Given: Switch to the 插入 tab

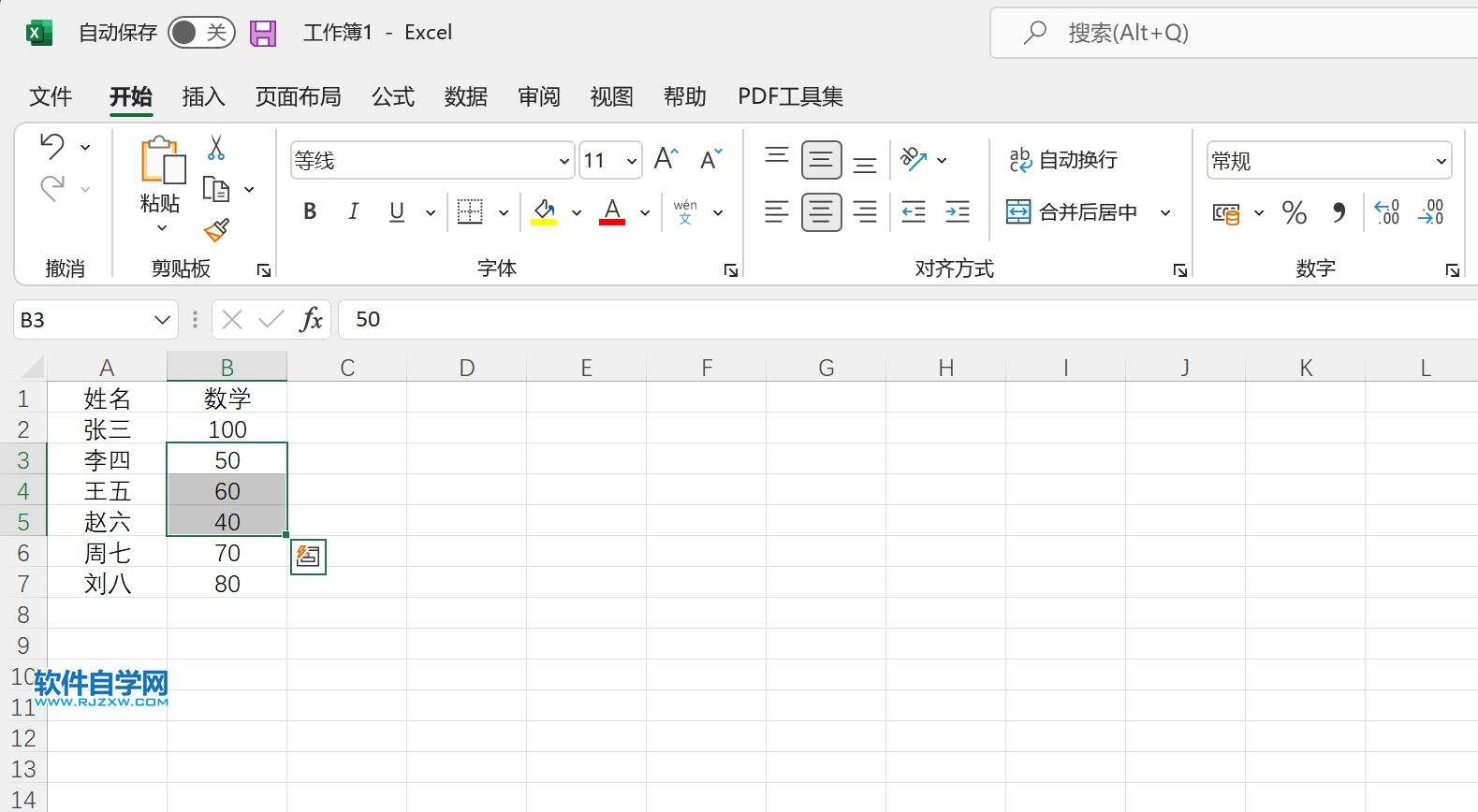Looking at the screenshot, I should 203,96.
